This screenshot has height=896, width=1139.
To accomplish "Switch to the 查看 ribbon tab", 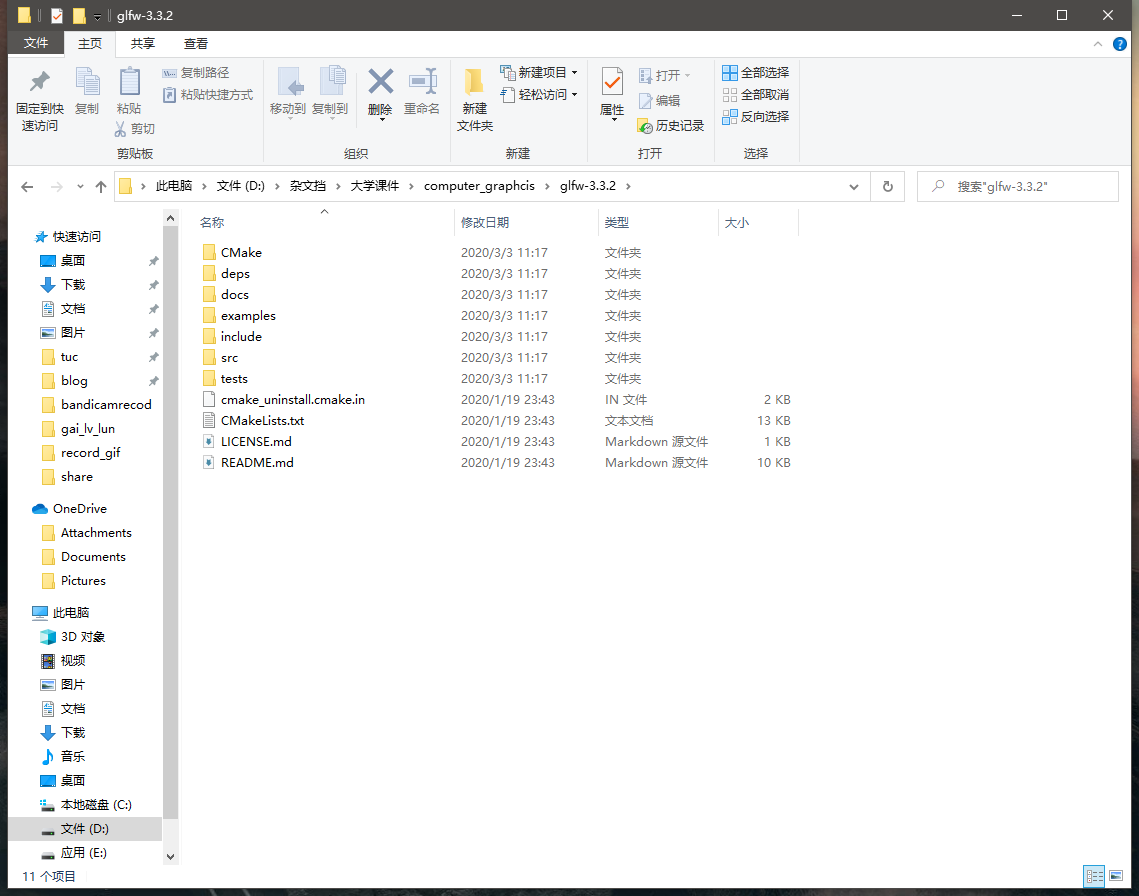I will pos(195,43).
